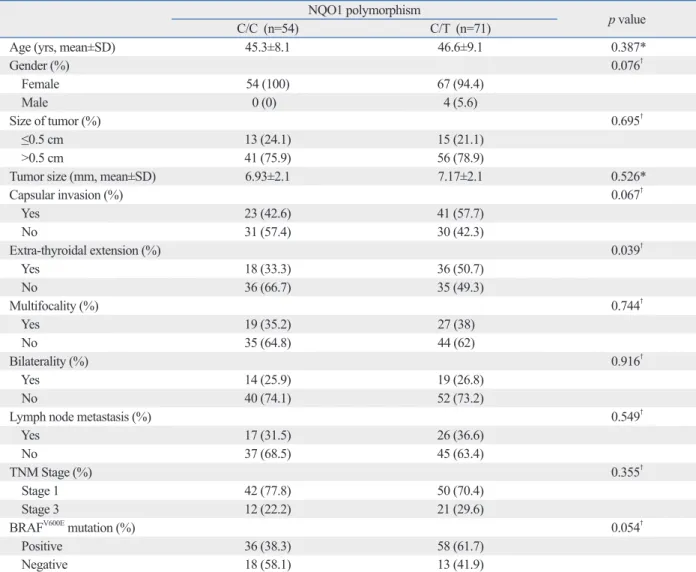Click the cell '58 (61.7)'
The image size is (696, 572).
pyautogui.click(x=460, y=547)
